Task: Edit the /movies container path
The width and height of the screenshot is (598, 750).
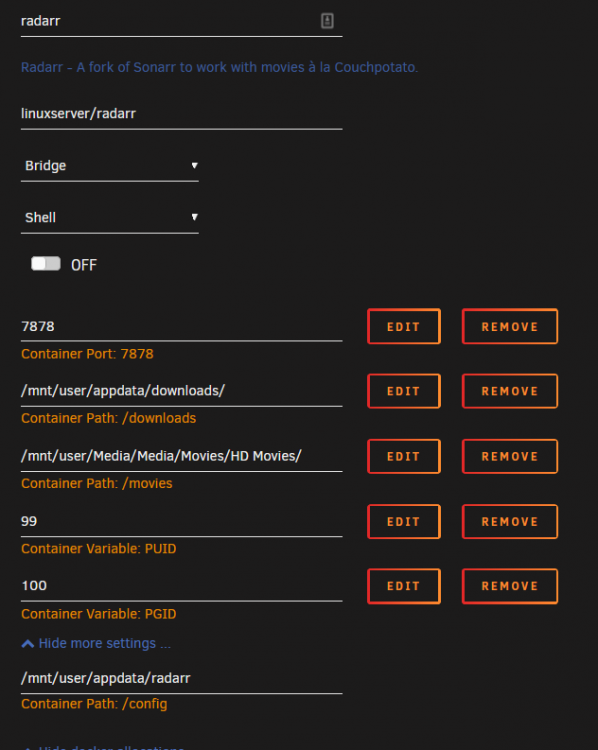Action: click(x=404, y=456)
